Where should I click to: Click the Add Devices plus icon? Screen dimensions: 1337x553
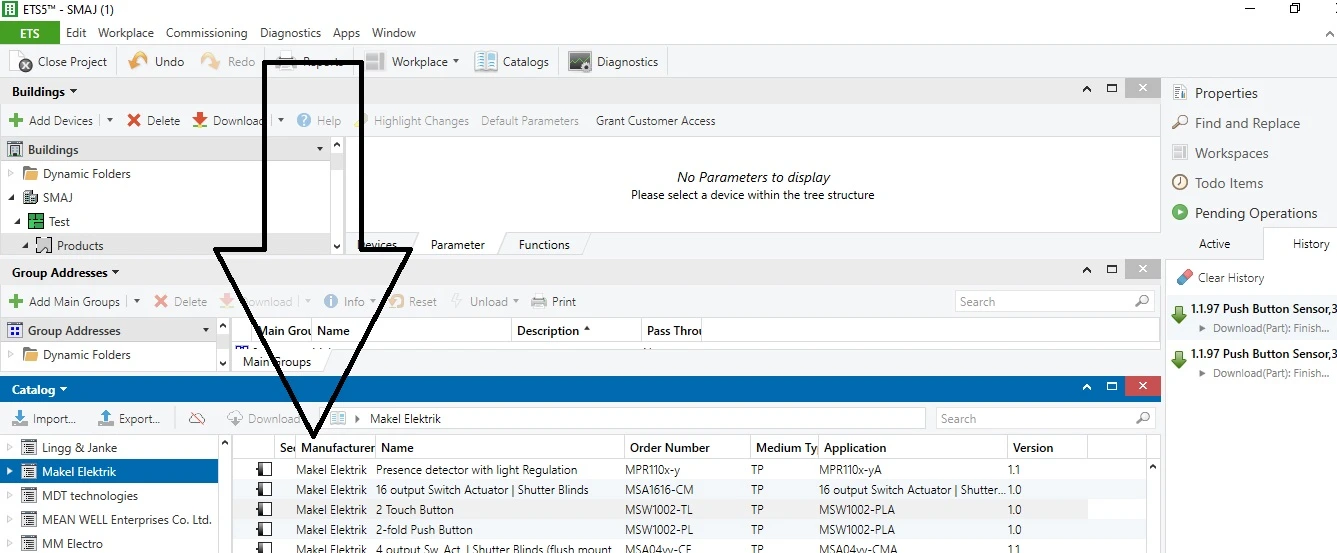pos(16,120)
